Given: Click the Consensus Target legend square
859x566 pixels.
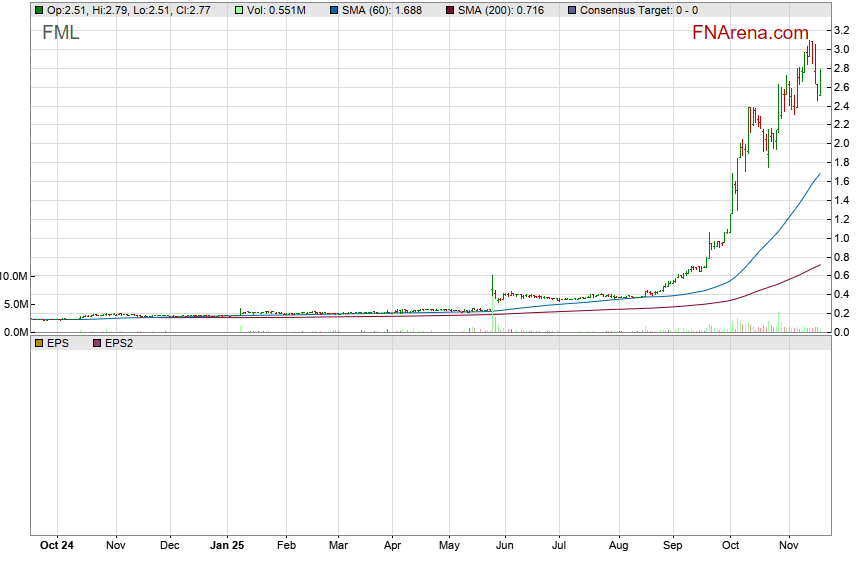Looking at the screenshot, I should (x=571, y=10).
